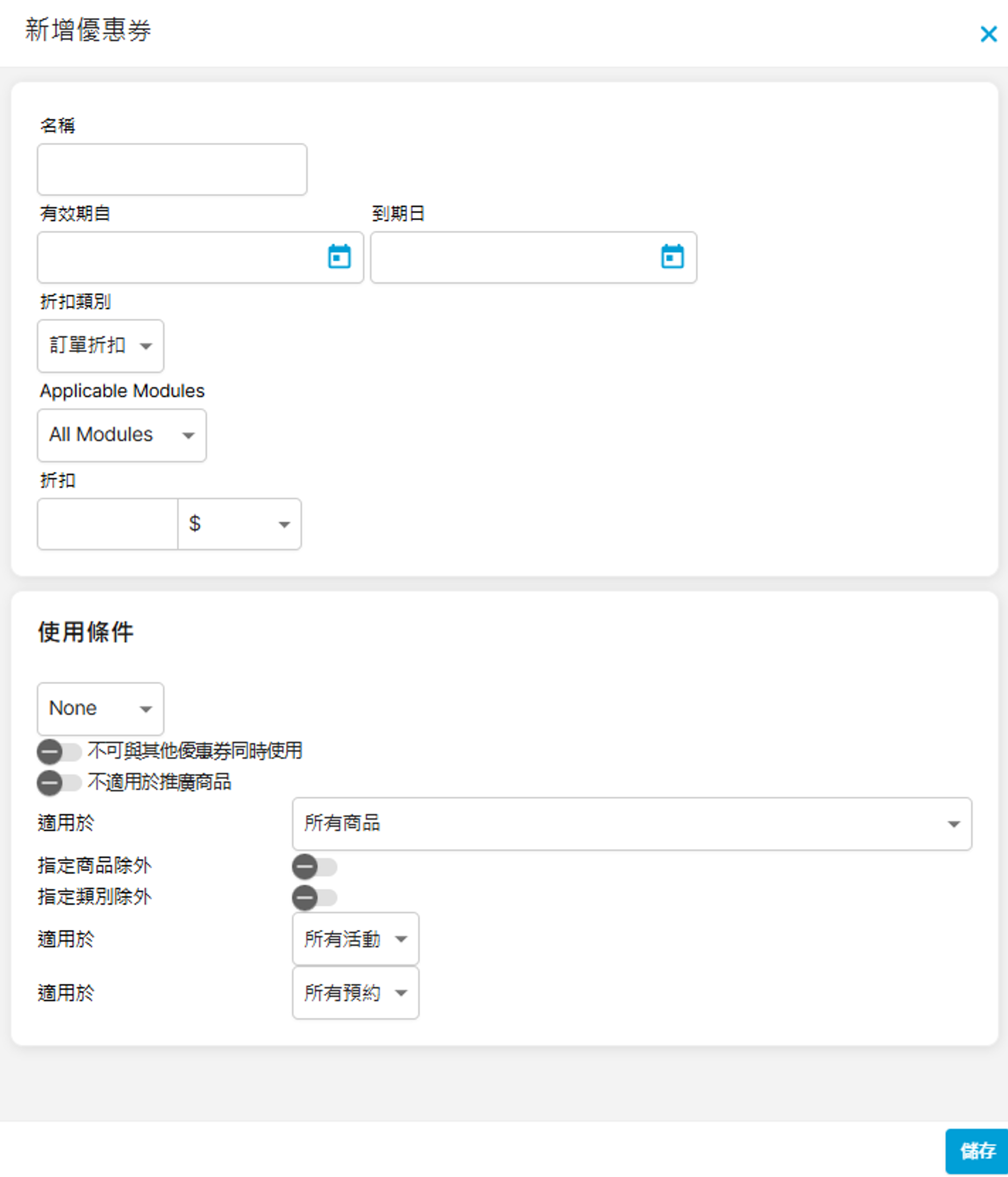The width and height of the screenshot is (1008, 1177).
Task: Close the 新增優惠券 dialog with X
Action: point(988,34)
